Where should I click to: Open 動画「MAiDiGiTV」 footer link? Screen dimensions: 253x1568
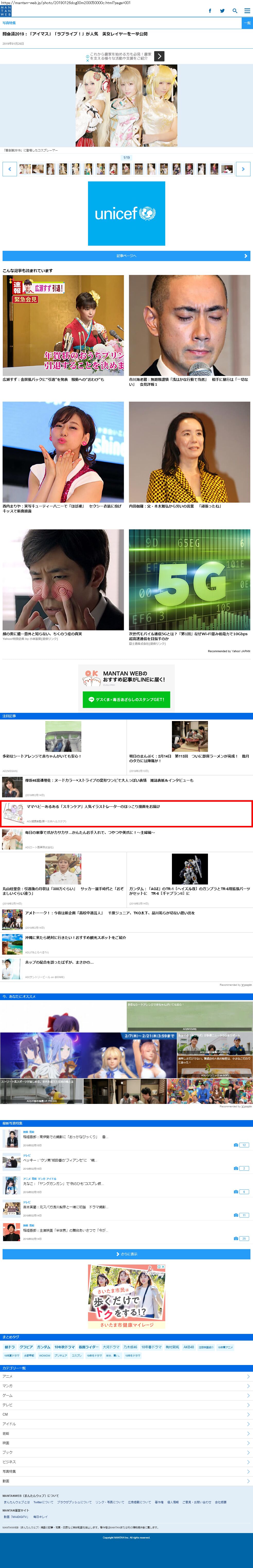click(16, 1517)
